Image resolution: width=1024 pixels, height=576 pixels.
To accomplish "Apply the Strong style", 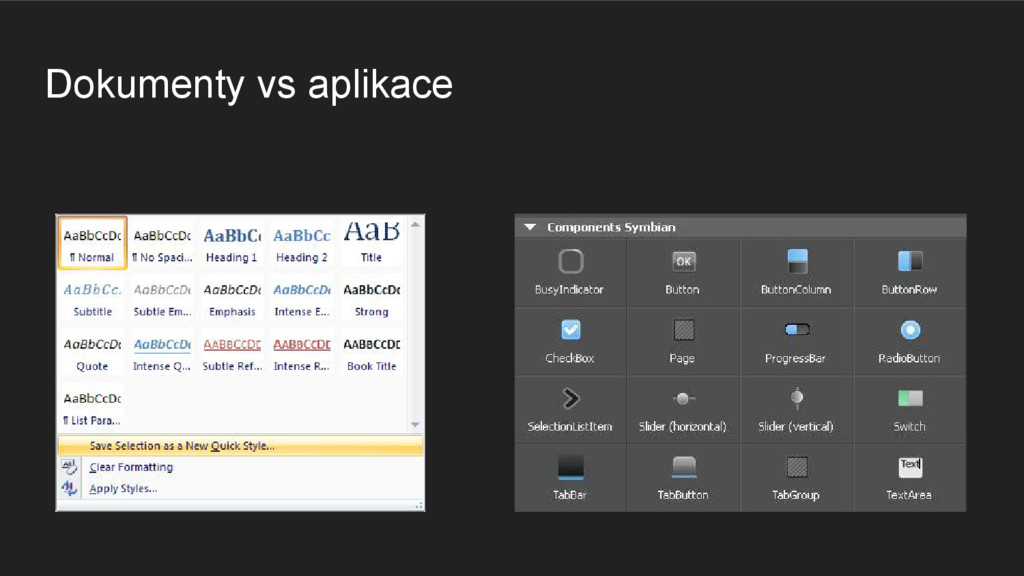I will (372, 298).
